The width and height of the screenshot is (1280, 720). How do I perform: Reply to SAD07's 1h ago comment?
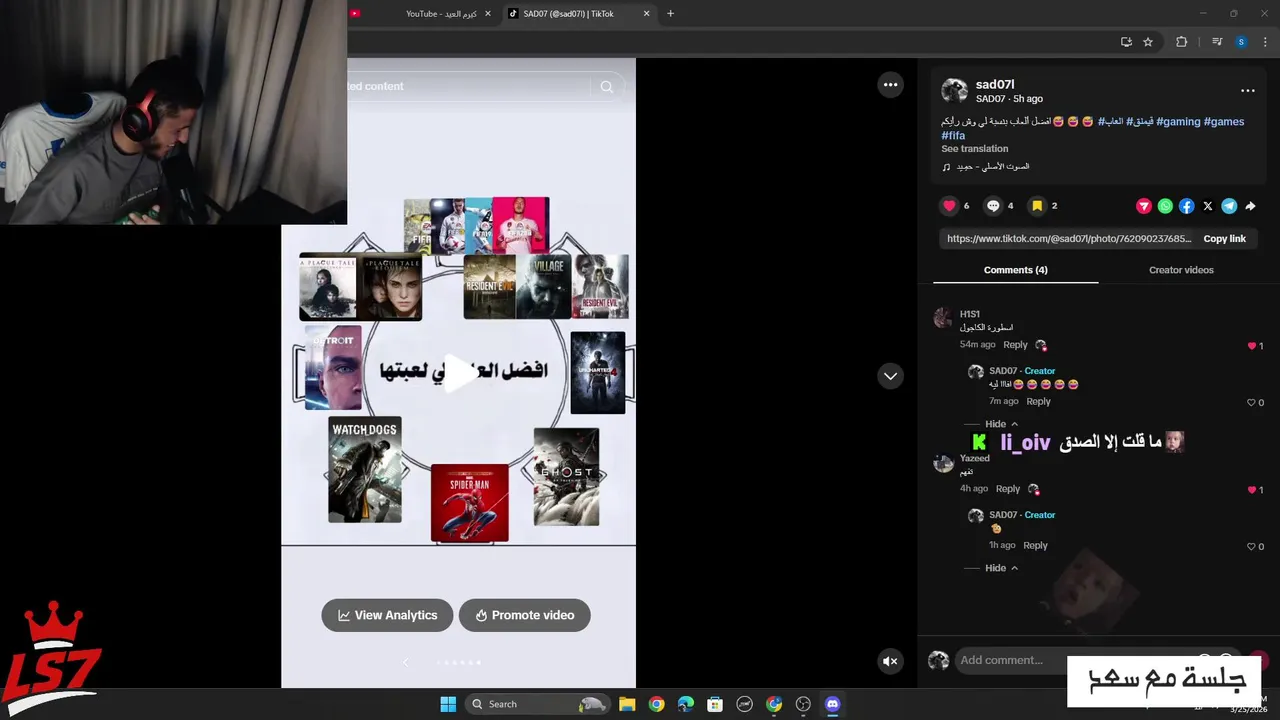click(x=1035, y=545)
